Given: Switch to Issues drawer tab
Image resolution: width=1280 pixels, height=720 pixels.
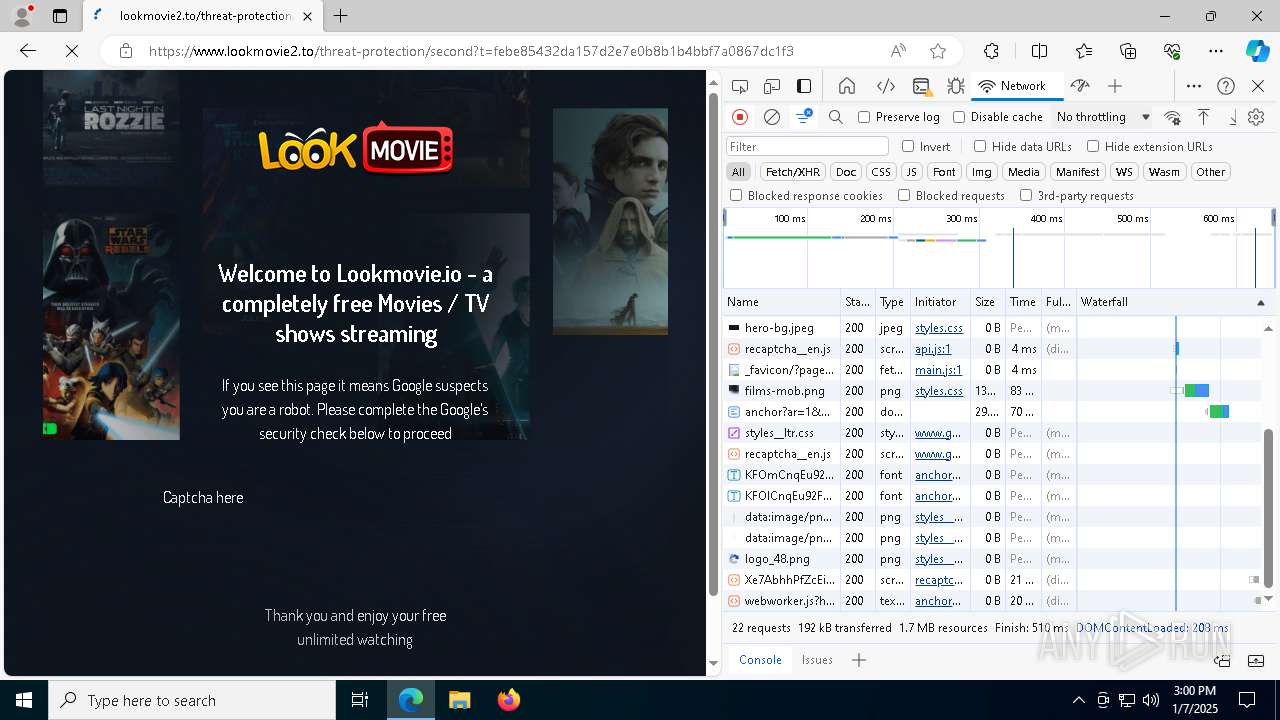Looking at the screenshot, I should coord(817,660).
